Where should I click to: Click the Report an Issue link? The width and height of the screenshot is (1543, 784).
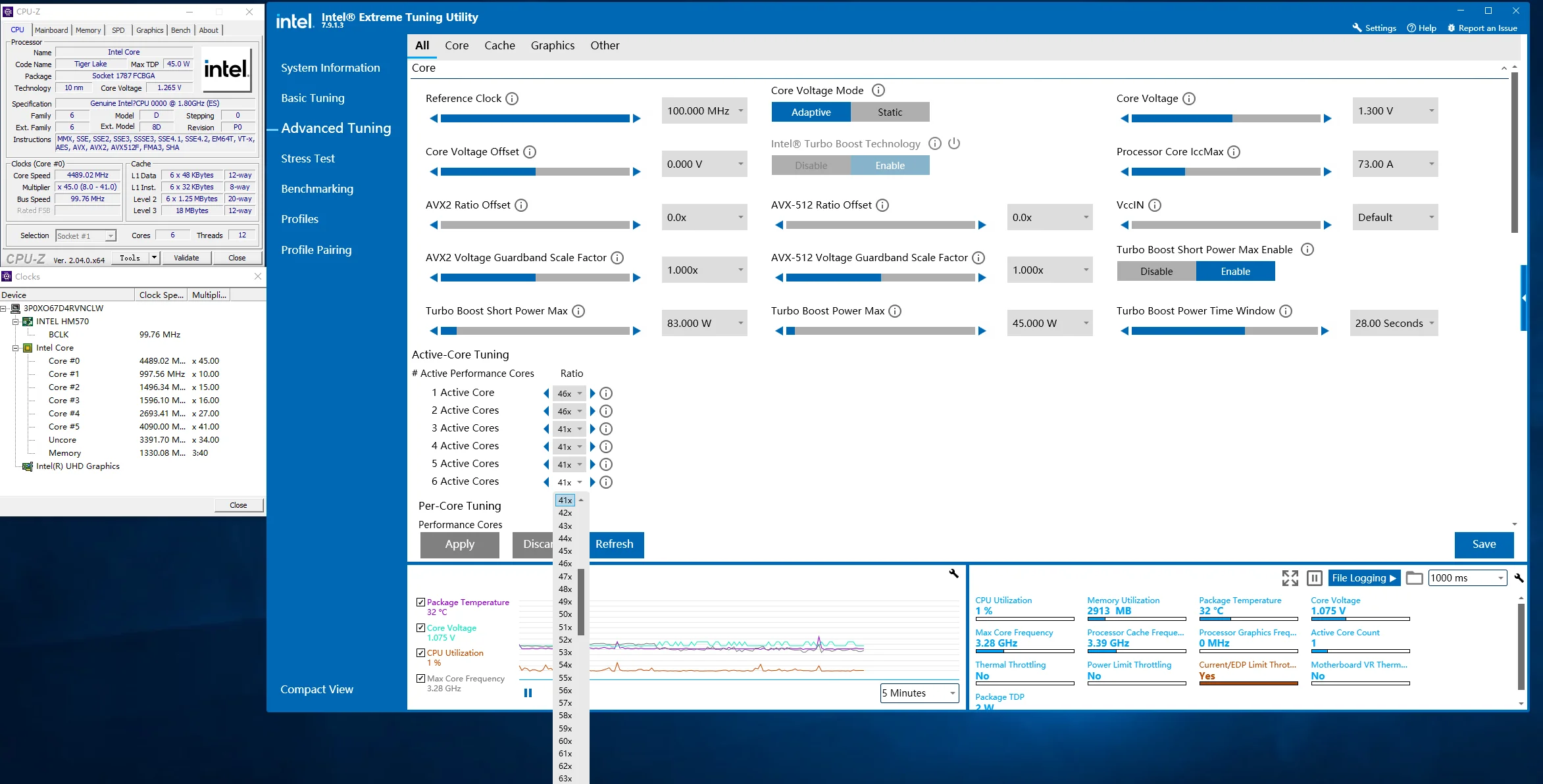click(1482, 28)
